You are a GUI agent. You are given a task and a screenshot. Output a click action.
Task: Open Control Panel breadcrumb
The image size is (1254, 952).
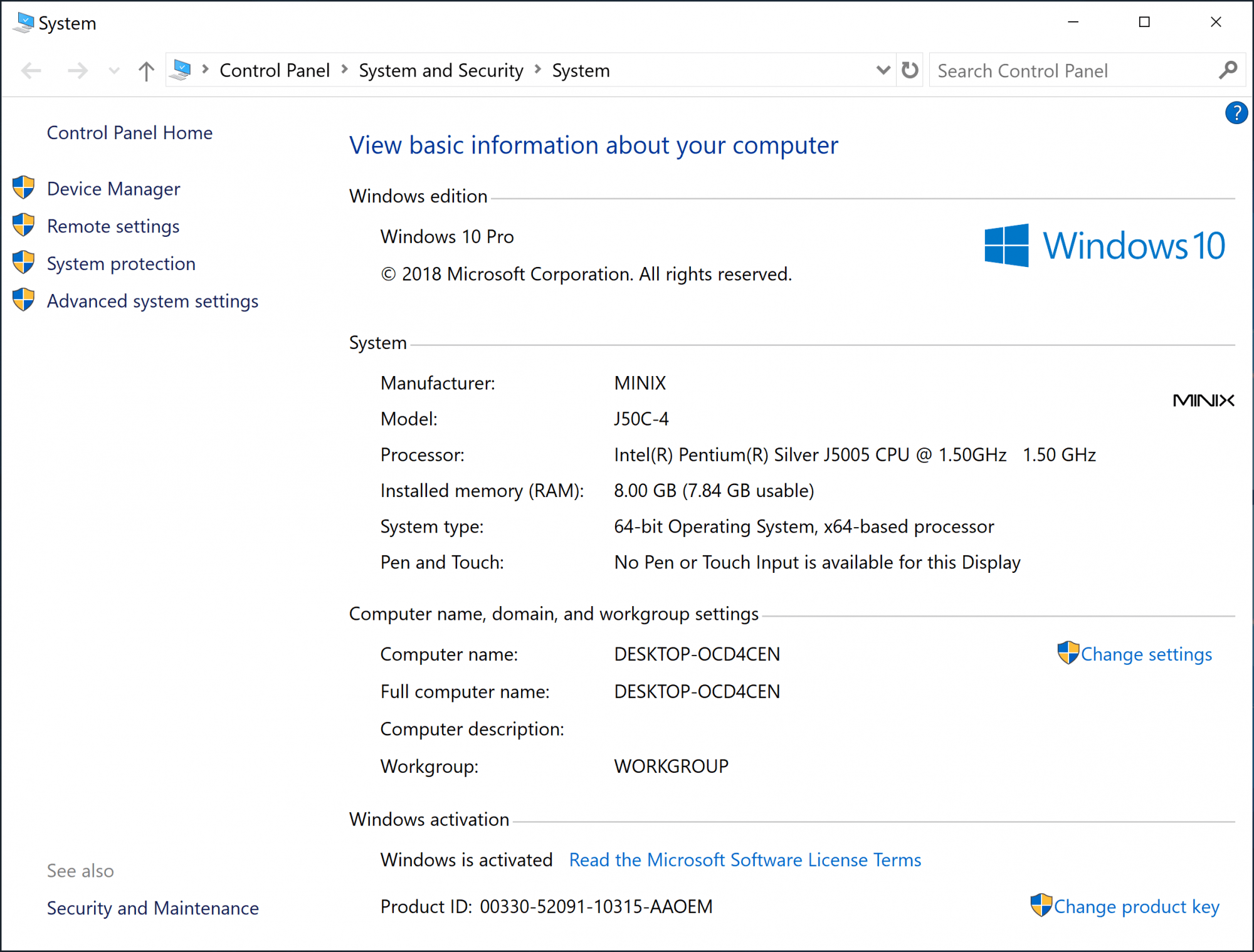pyautogui.click(x=275, y=70)
